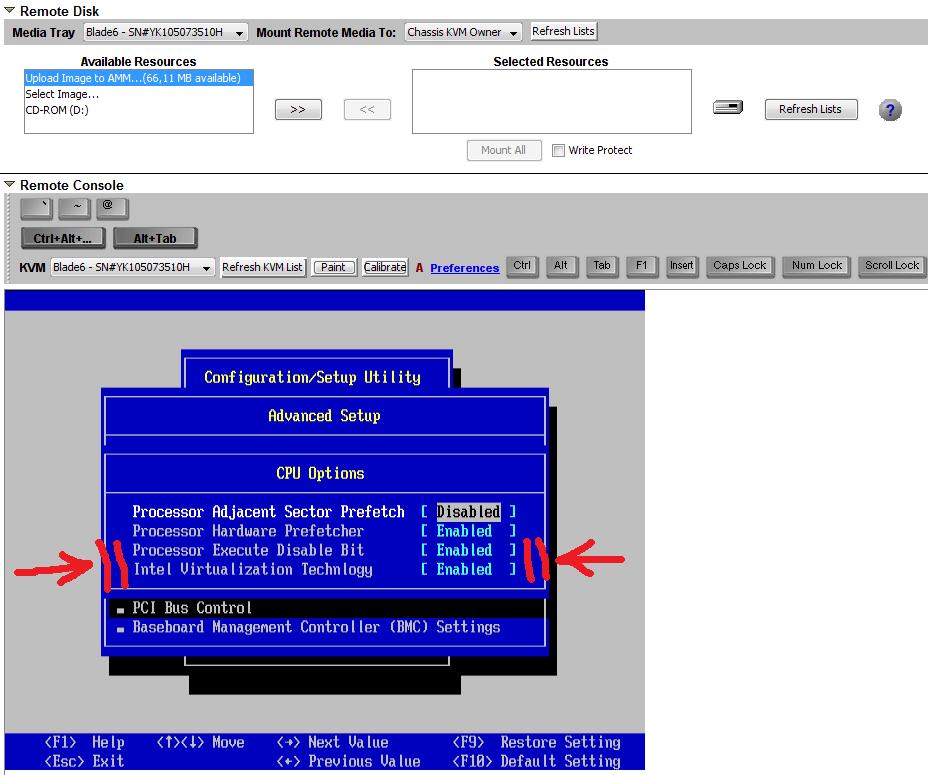Click the backtick key button
928x775 pixels.
click(x=36, y=208)
